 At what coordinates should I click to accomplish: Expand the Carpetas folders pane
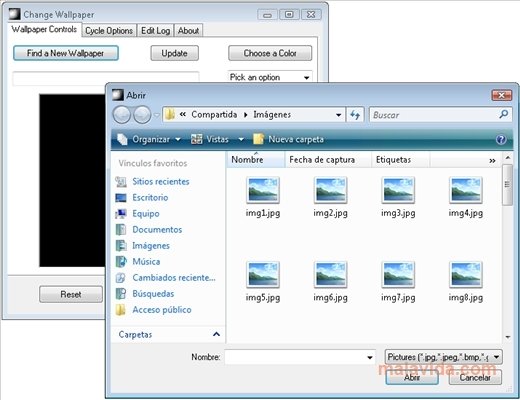(216, 334)
